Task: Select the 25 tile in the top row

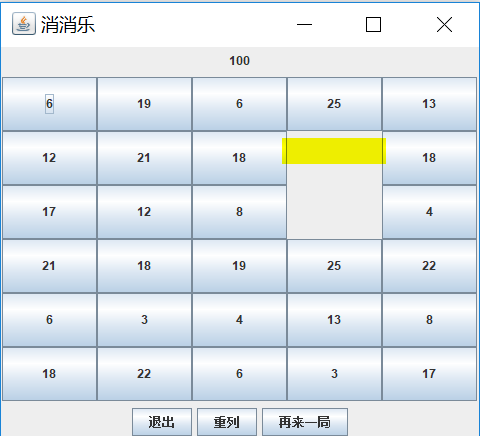Action: point(334,104)
